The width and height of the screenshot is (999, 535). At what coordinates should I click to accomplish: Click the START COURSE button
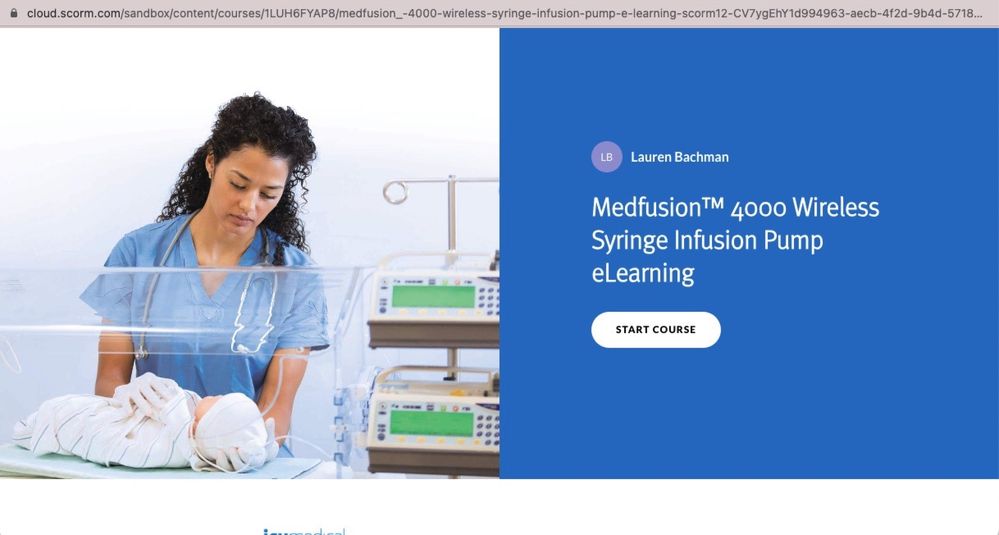656,329
